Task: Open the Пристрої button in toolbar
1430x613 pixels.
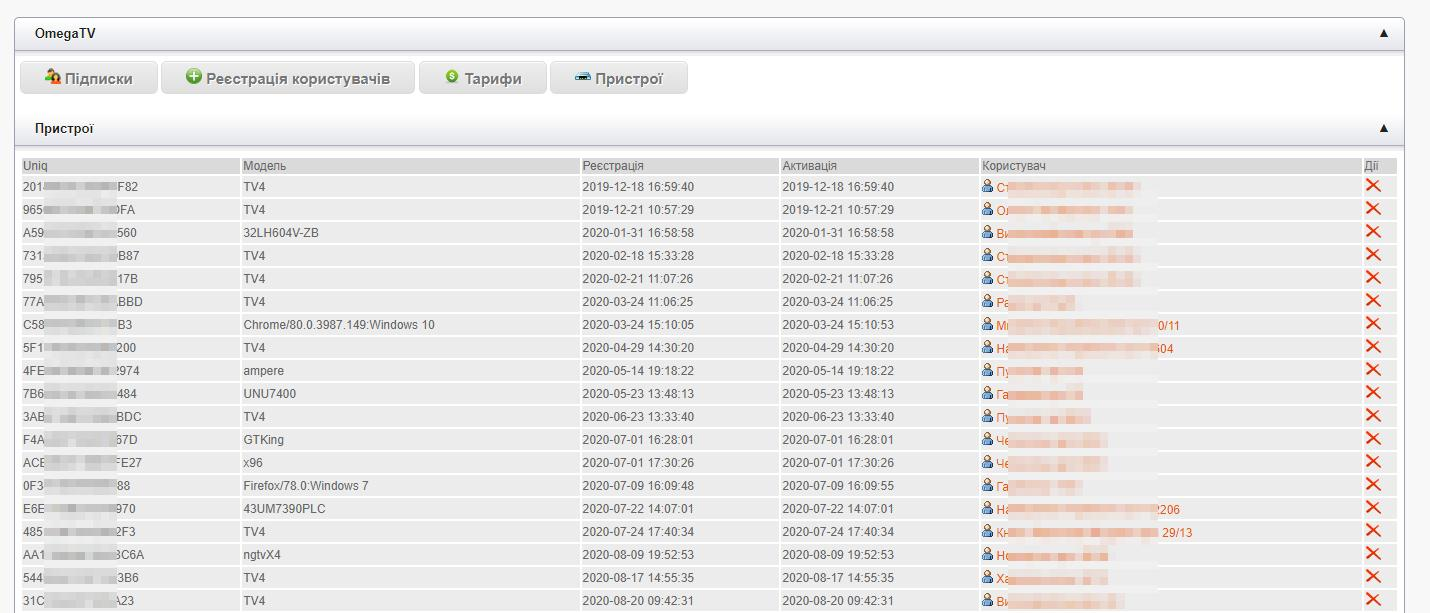Action: pyautogui.click(x=618, y=78)
